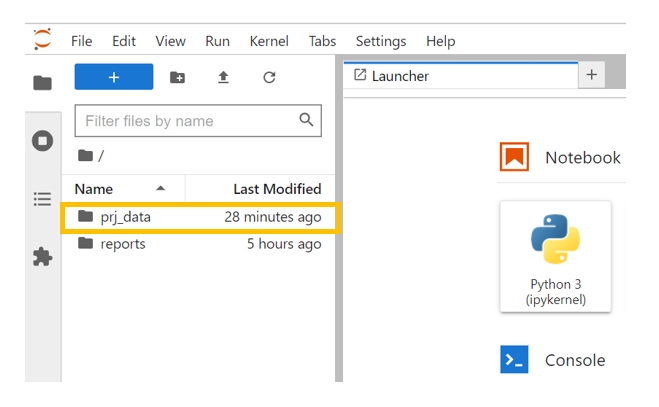Image resolution: width=659 pixels, height=407 pixels.
Task: Sort files by Name column header
Action: [x=94, y=189]
